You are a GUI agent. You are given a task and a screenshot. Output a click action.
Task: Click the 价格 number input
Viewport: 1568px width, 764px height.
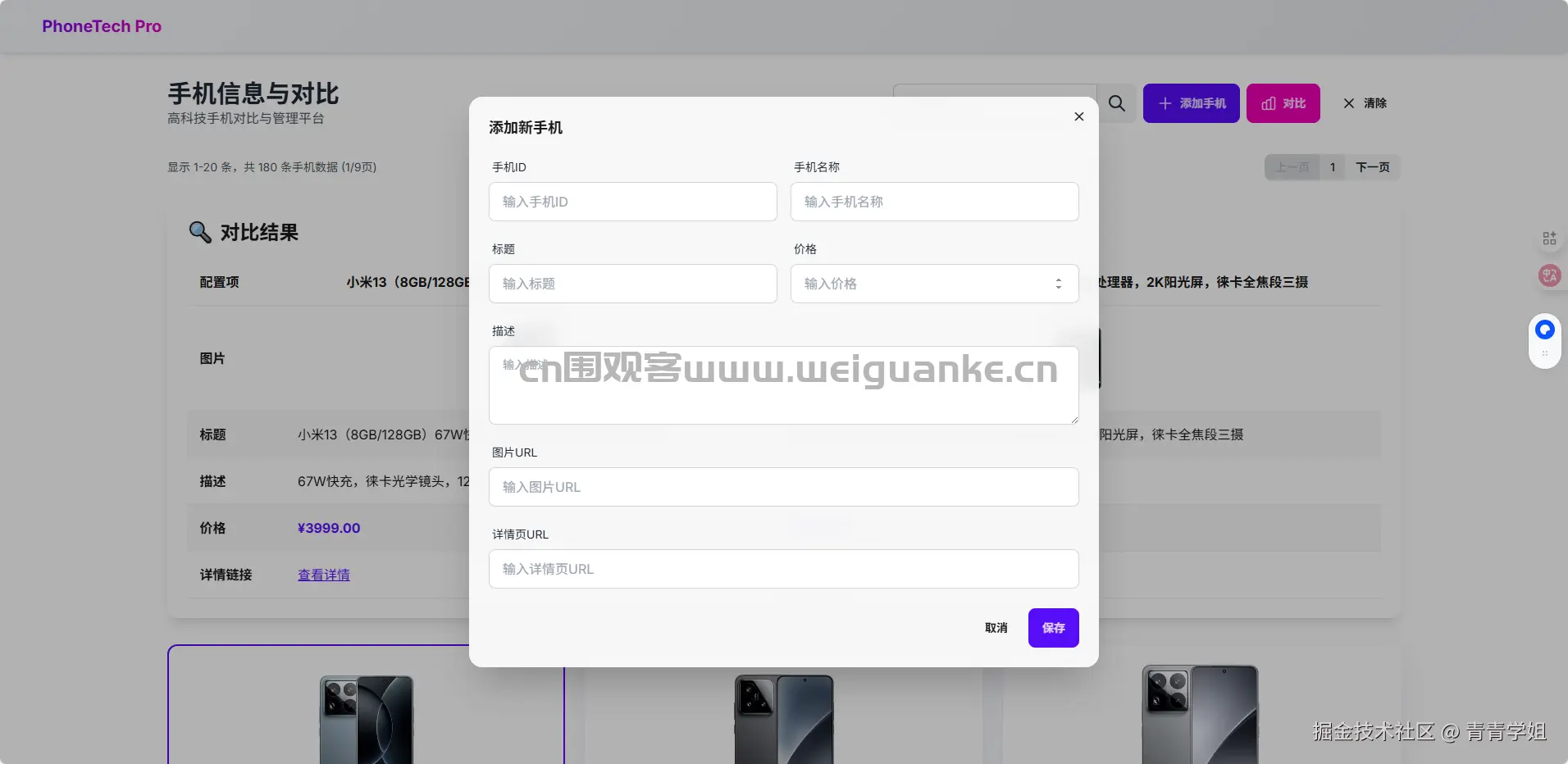[935, 284]
